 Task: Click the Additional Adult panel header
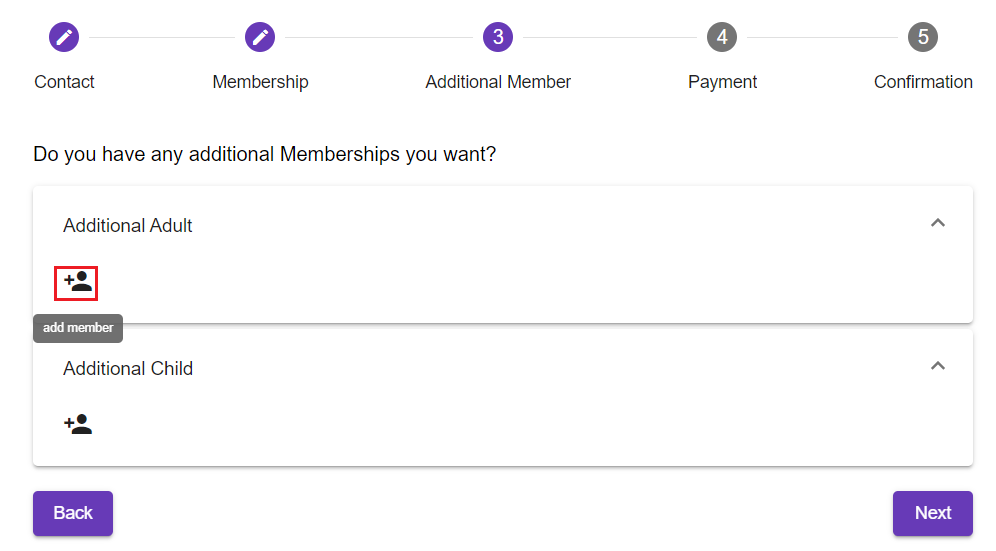click(128, 226)
